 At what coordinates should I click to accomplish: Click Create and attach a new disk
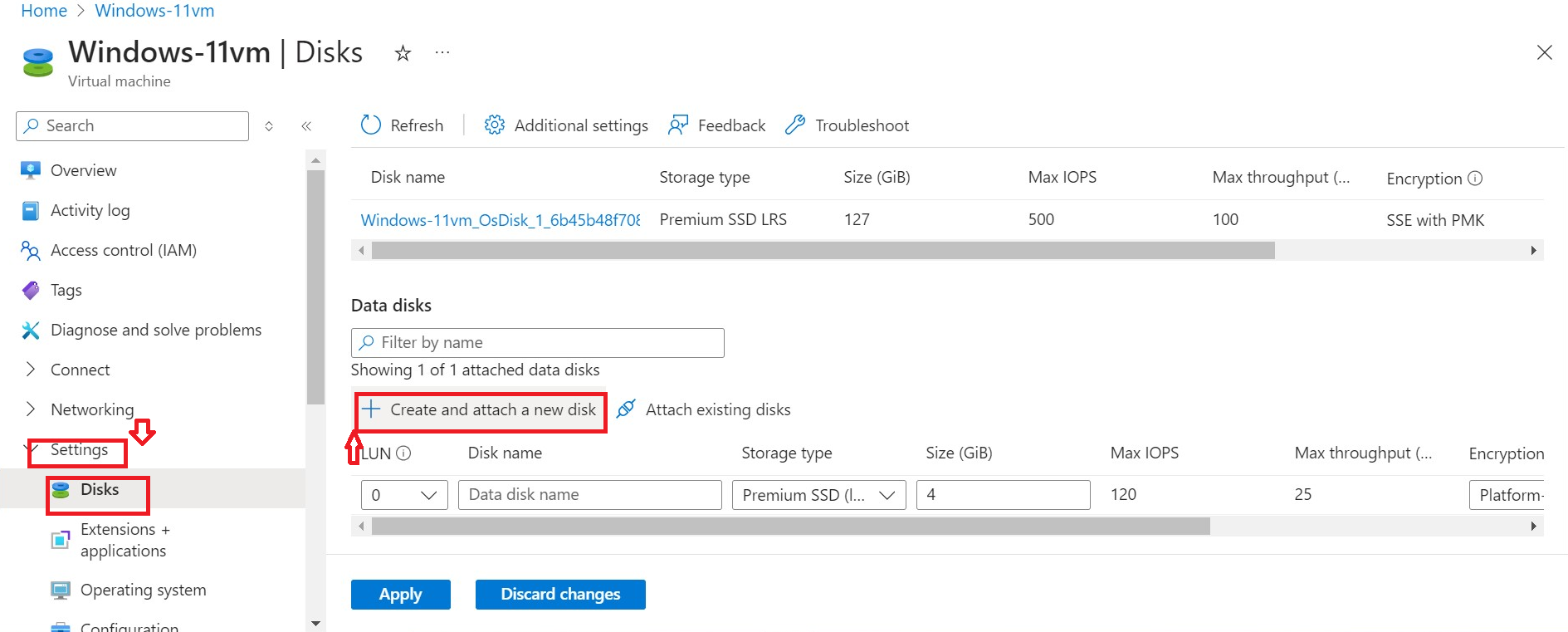(x=481, y=410)
